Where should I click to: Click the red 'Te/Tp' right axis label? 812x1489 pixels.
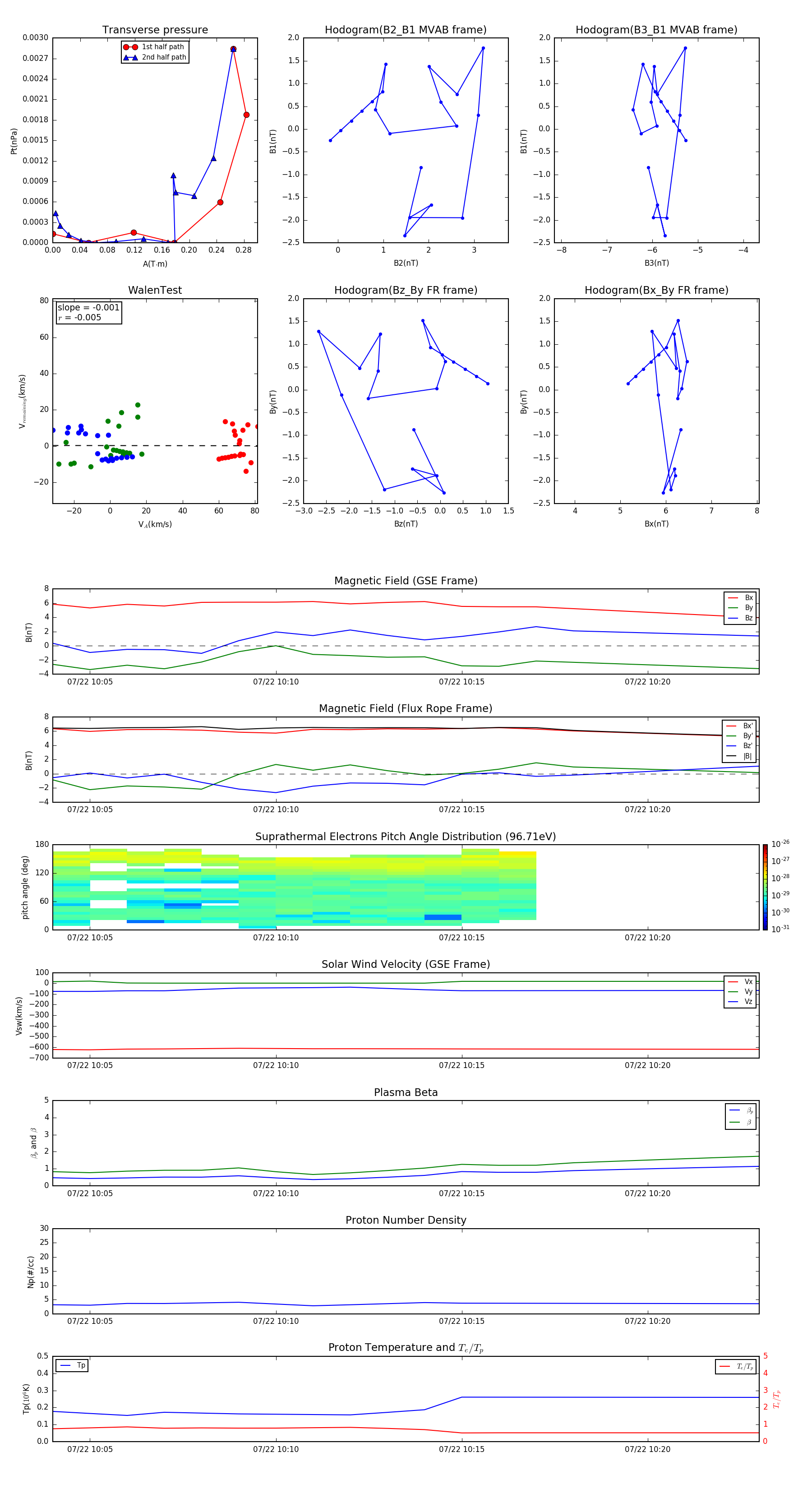(x=777, y=1399)
